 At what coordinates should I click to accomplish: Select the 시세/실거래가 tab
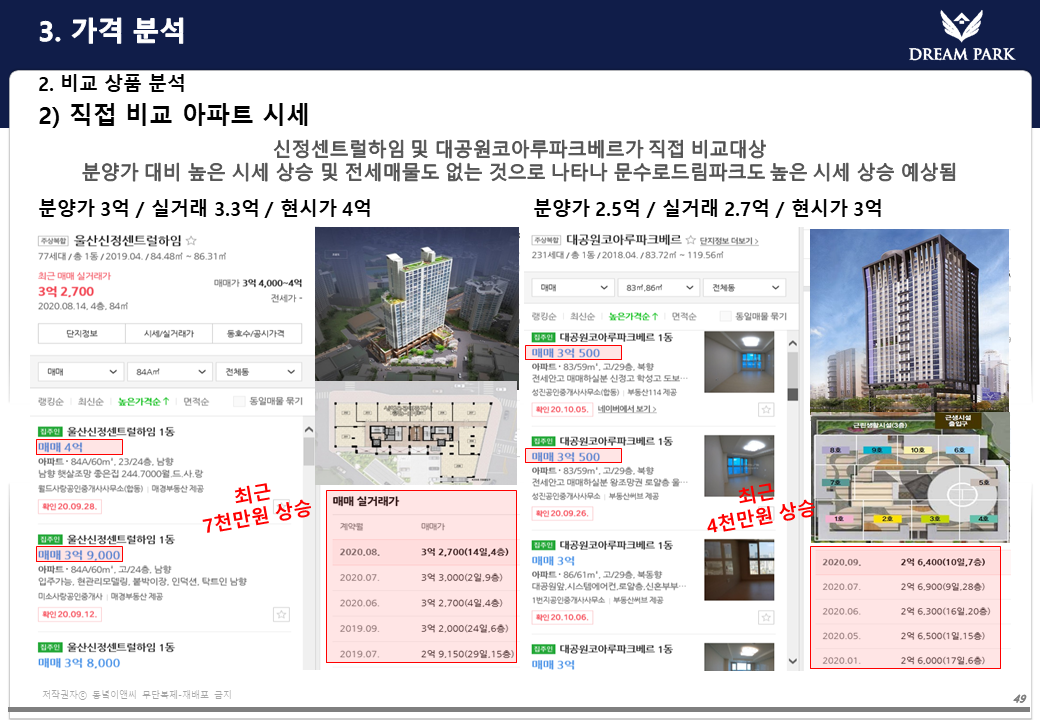[x=169, y=333]
